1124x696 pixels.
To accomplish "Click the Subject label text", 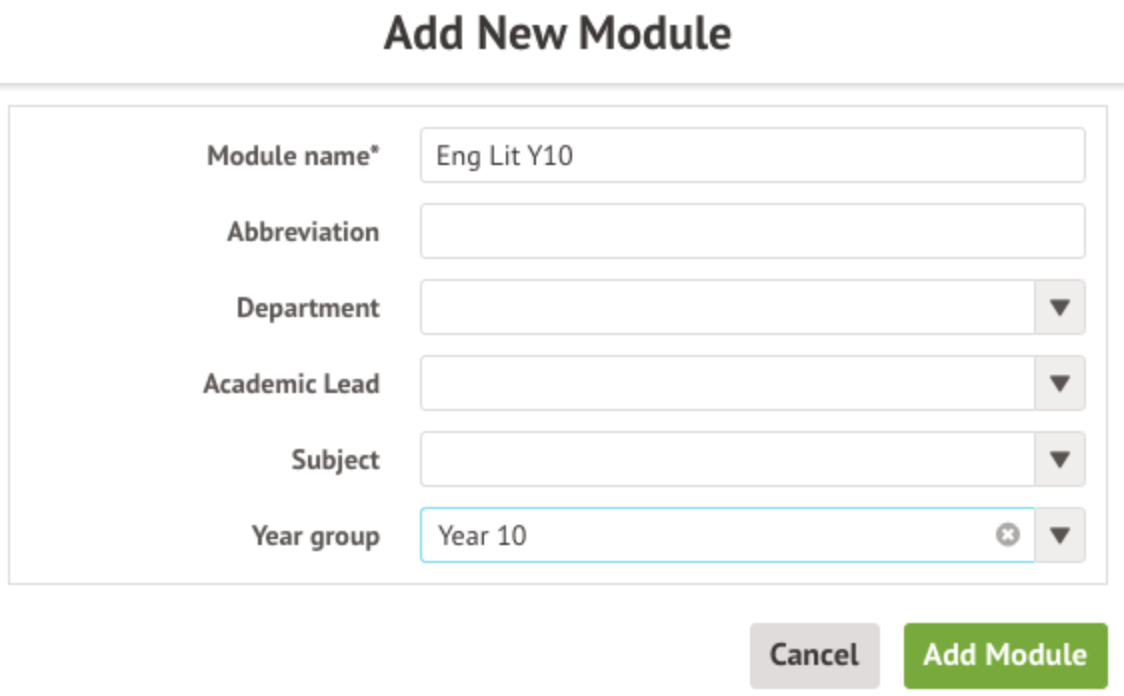I will (335, 460).
